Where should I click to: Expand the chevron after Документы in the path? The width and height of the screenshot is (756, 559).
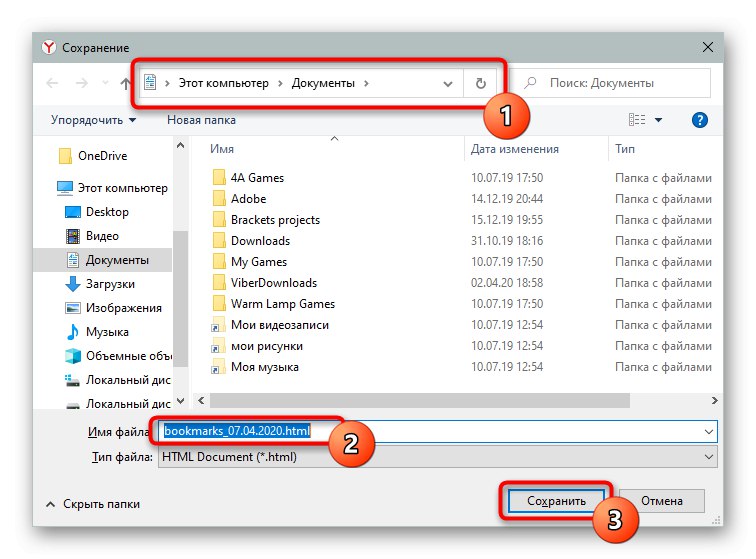[x=366, y=83]
